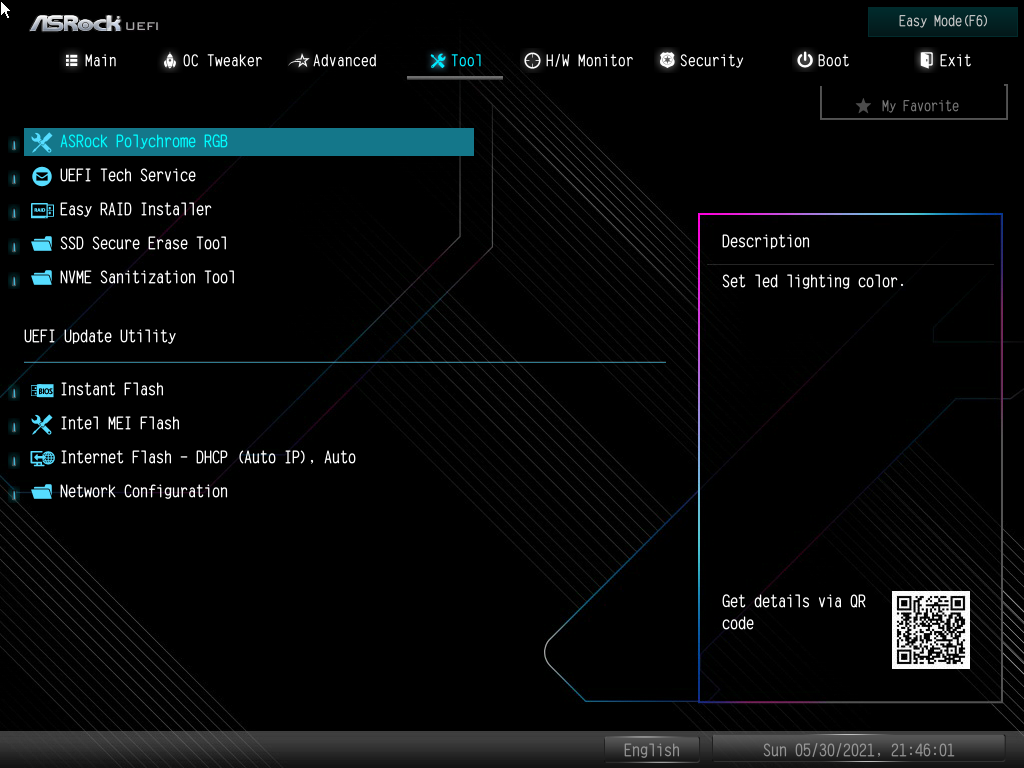Switch to the Security tab
The width and height of the screenshot is (1024, 768).
coord(701,61)
